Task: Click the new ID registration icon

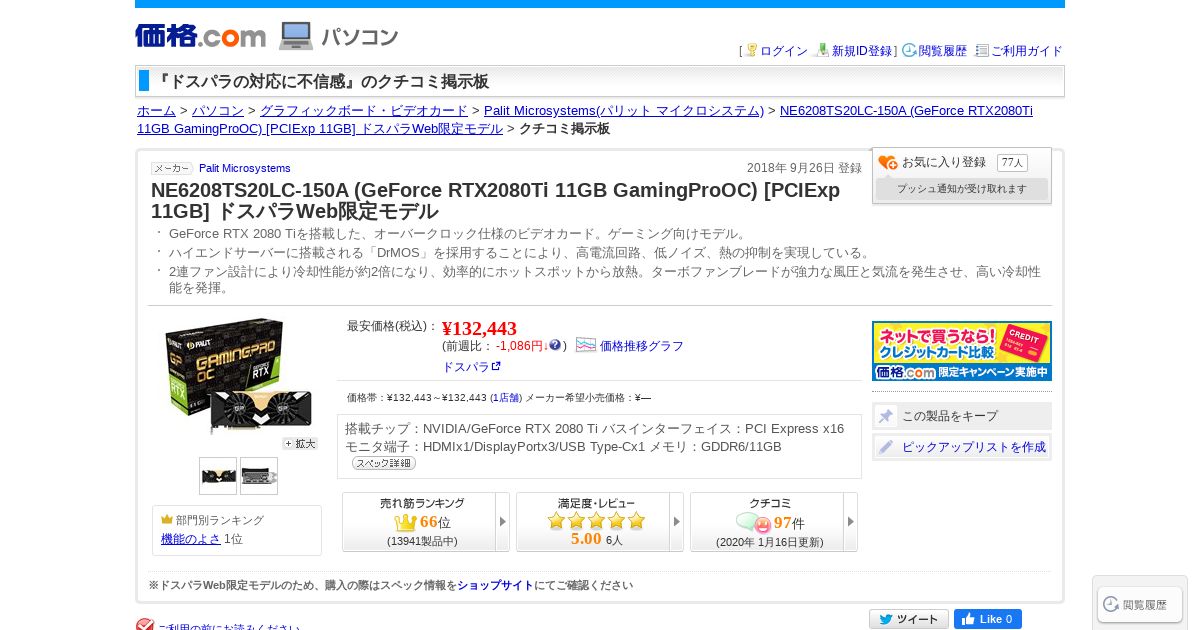Action: (822, 50)
